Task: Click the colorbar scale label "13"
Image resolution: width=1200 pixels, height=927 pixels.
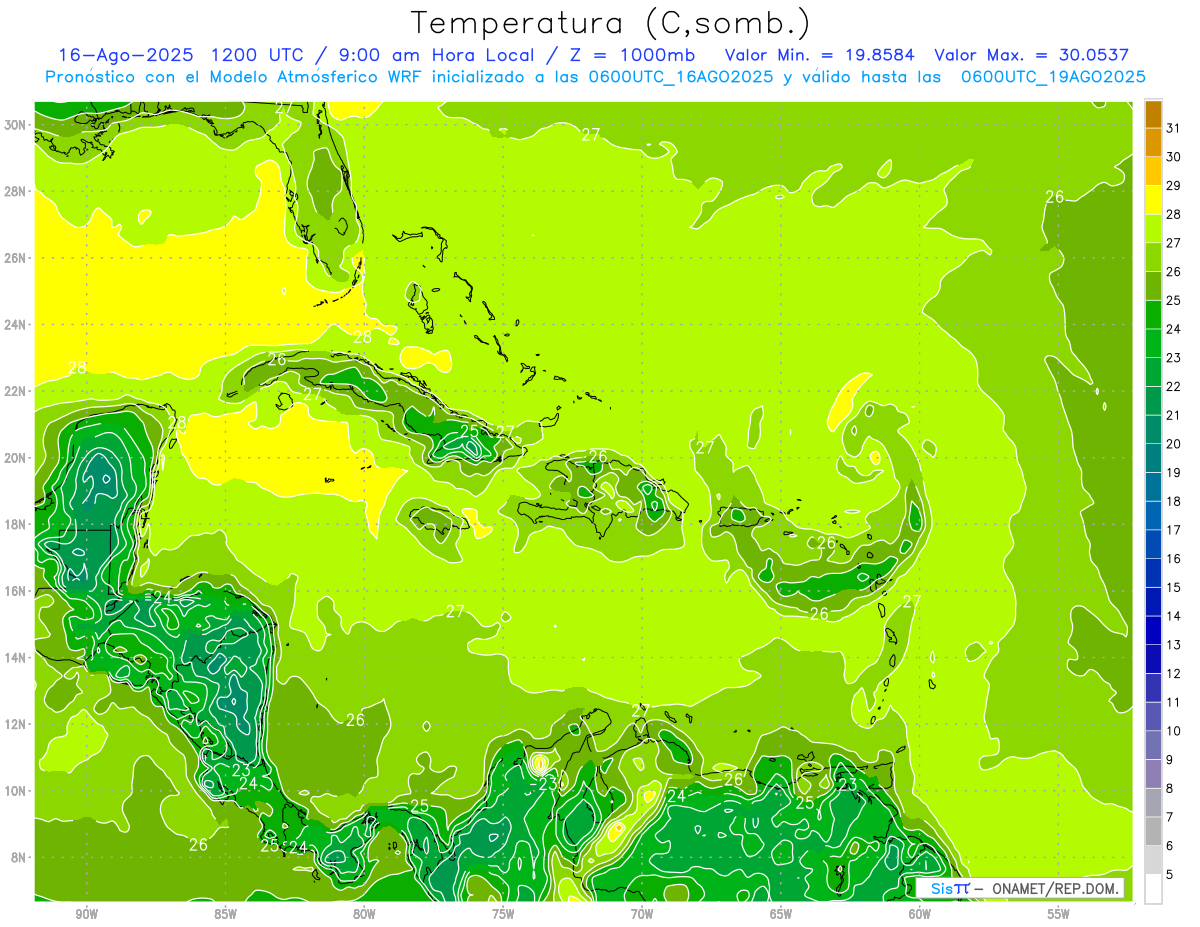Action: [1174, 645]
